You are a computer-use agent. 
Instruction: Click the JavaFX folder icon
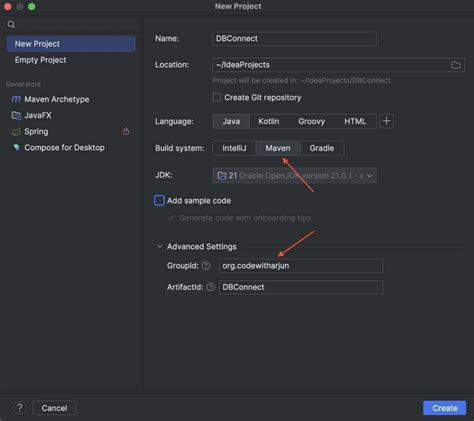coord(16,115)
